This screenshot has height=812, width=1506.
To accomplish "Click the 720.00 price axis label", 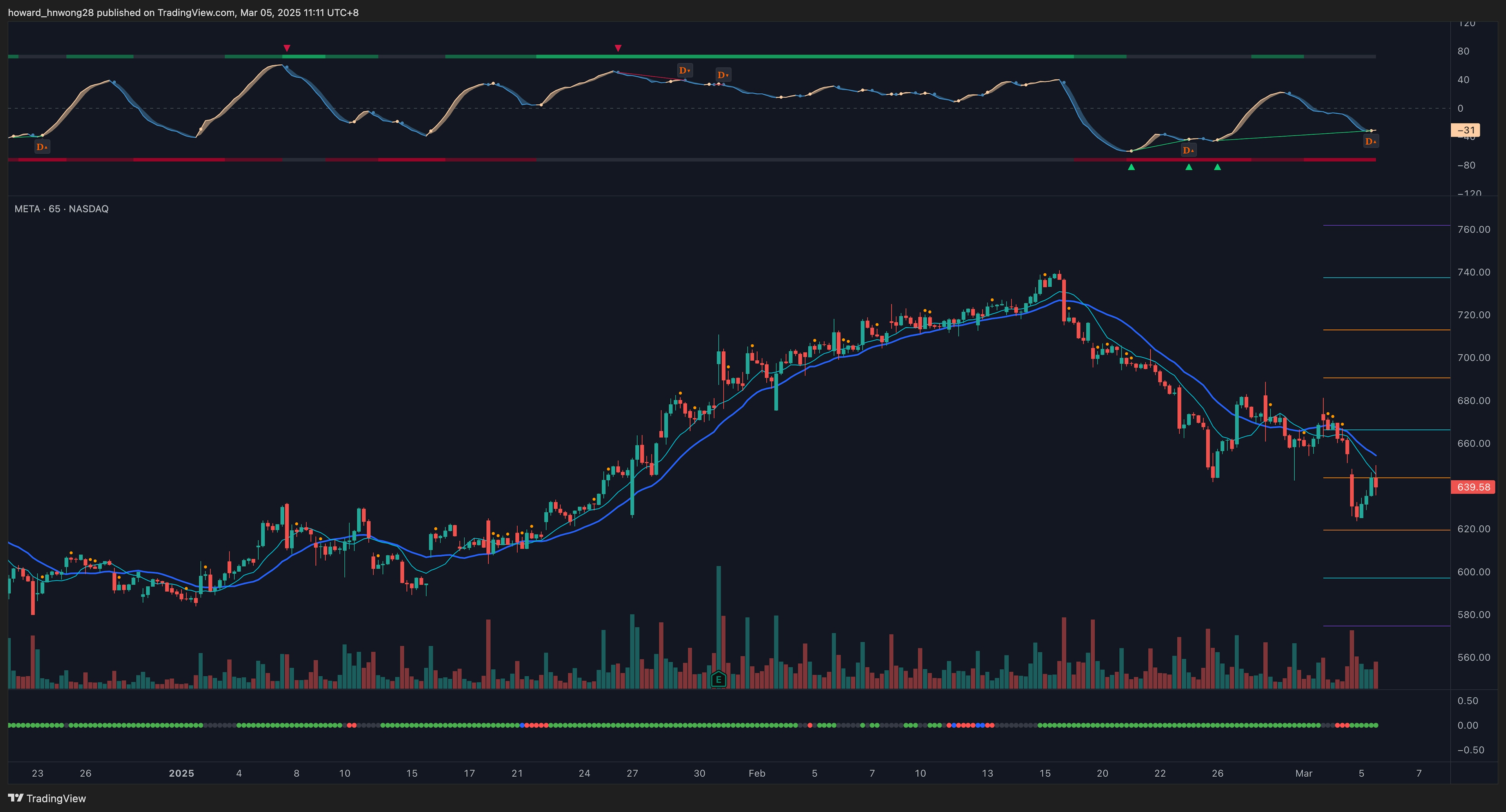I will [1473, 314].
